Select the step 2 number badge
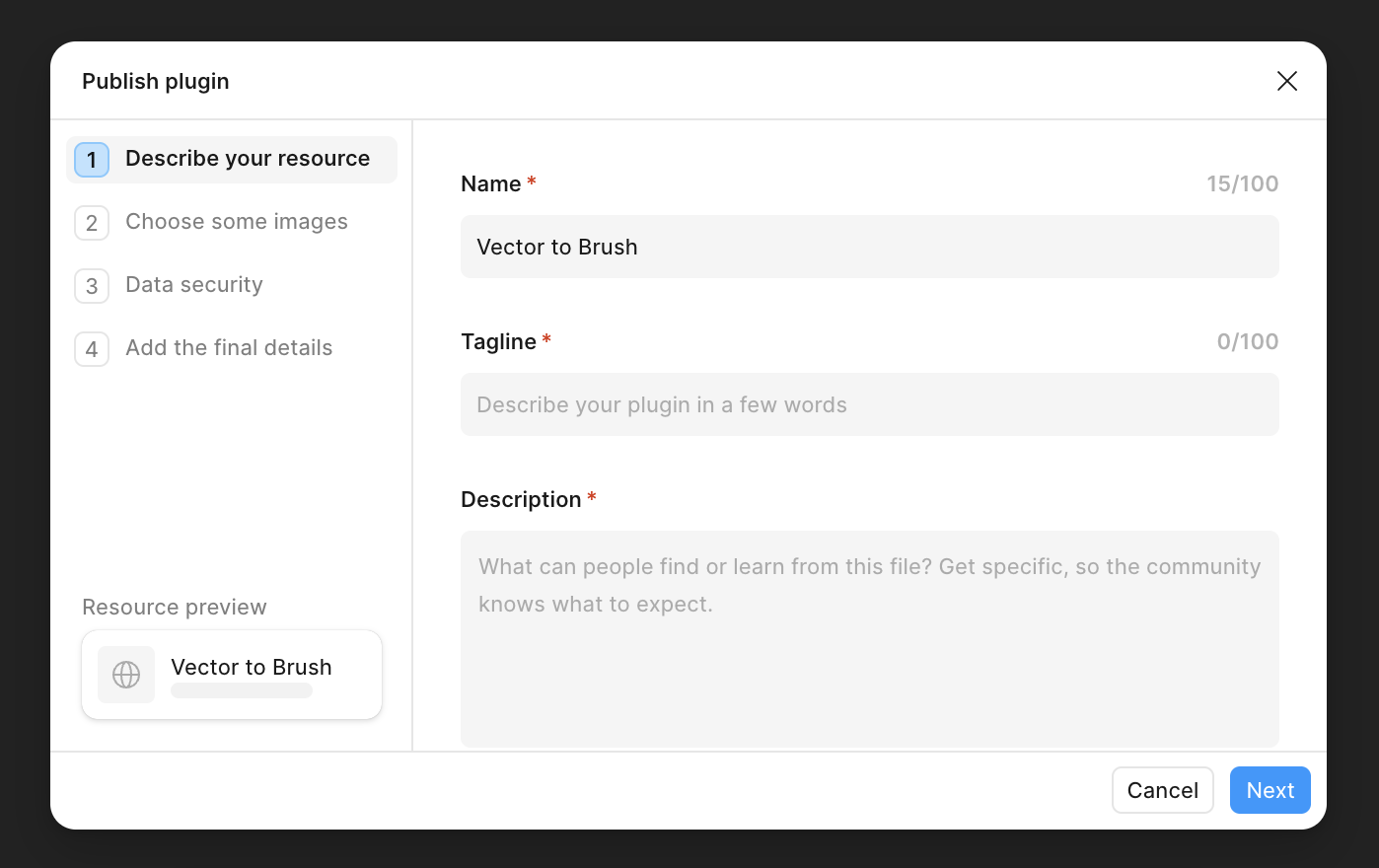Image resolution: width=1379 pixels, height=868 pixels. pyautogui.click(x=92, y=223)
